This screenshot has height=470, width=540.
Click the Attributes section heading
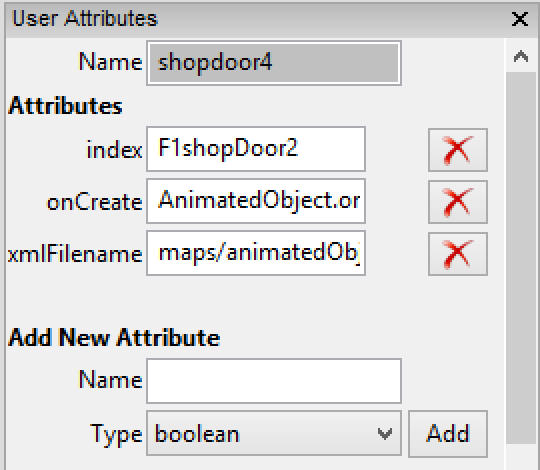(x=65, y=106)
